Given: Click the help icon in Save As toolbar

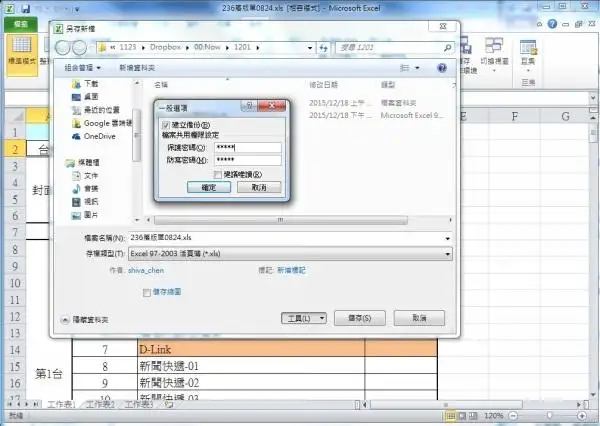Looking at the screenshot, I should [442, 68].
